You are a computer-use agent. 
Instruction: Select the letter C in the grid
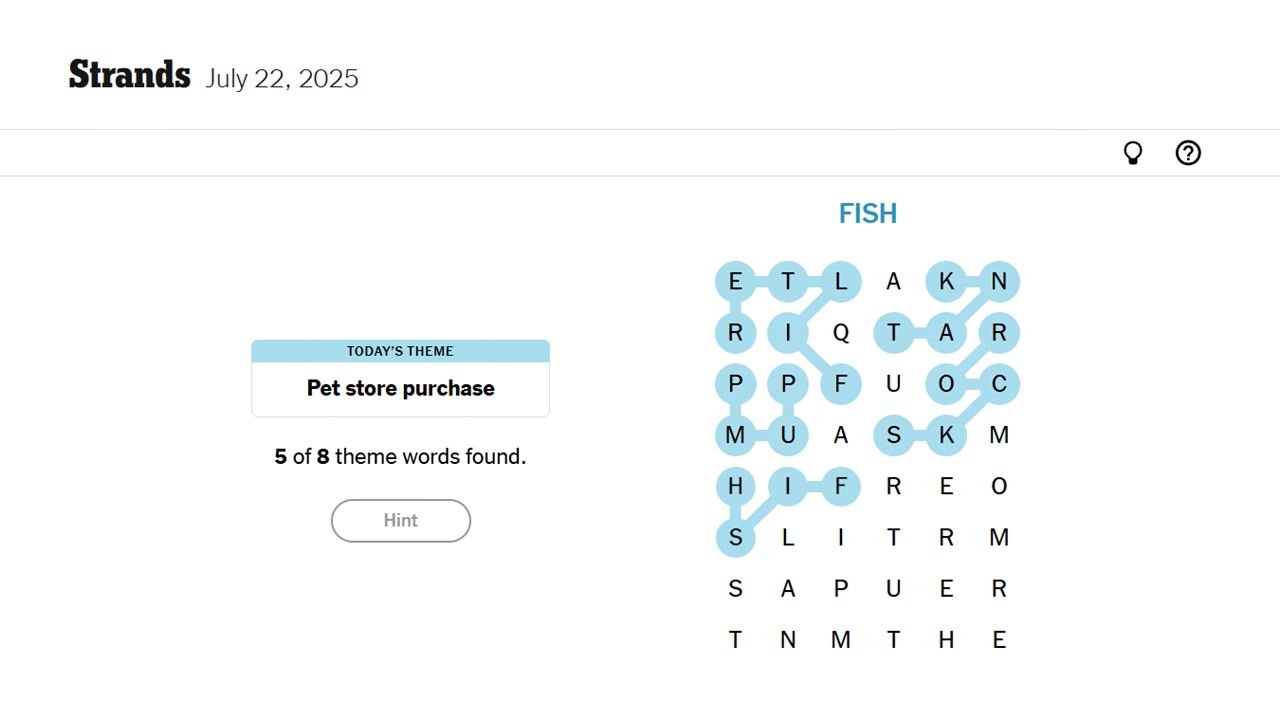click(x=999, y=384)
